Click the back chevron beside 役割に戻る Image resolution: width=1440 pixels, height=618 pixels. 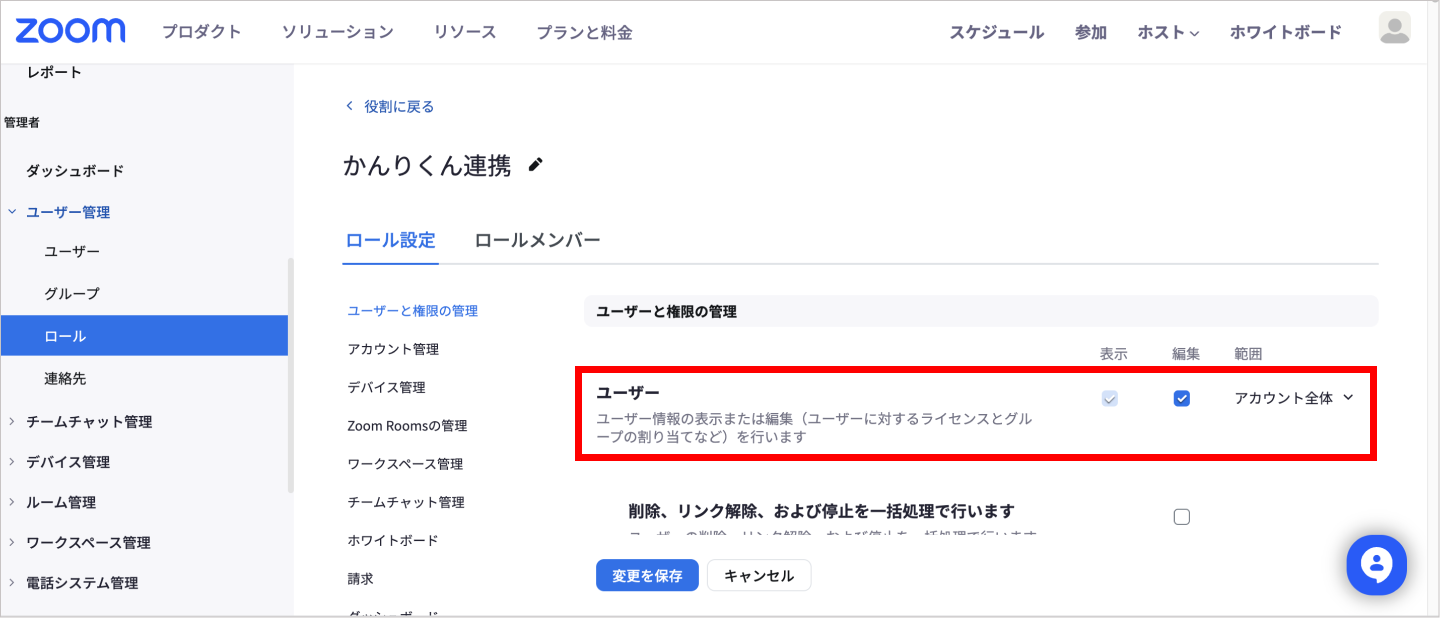coord(349,105)
